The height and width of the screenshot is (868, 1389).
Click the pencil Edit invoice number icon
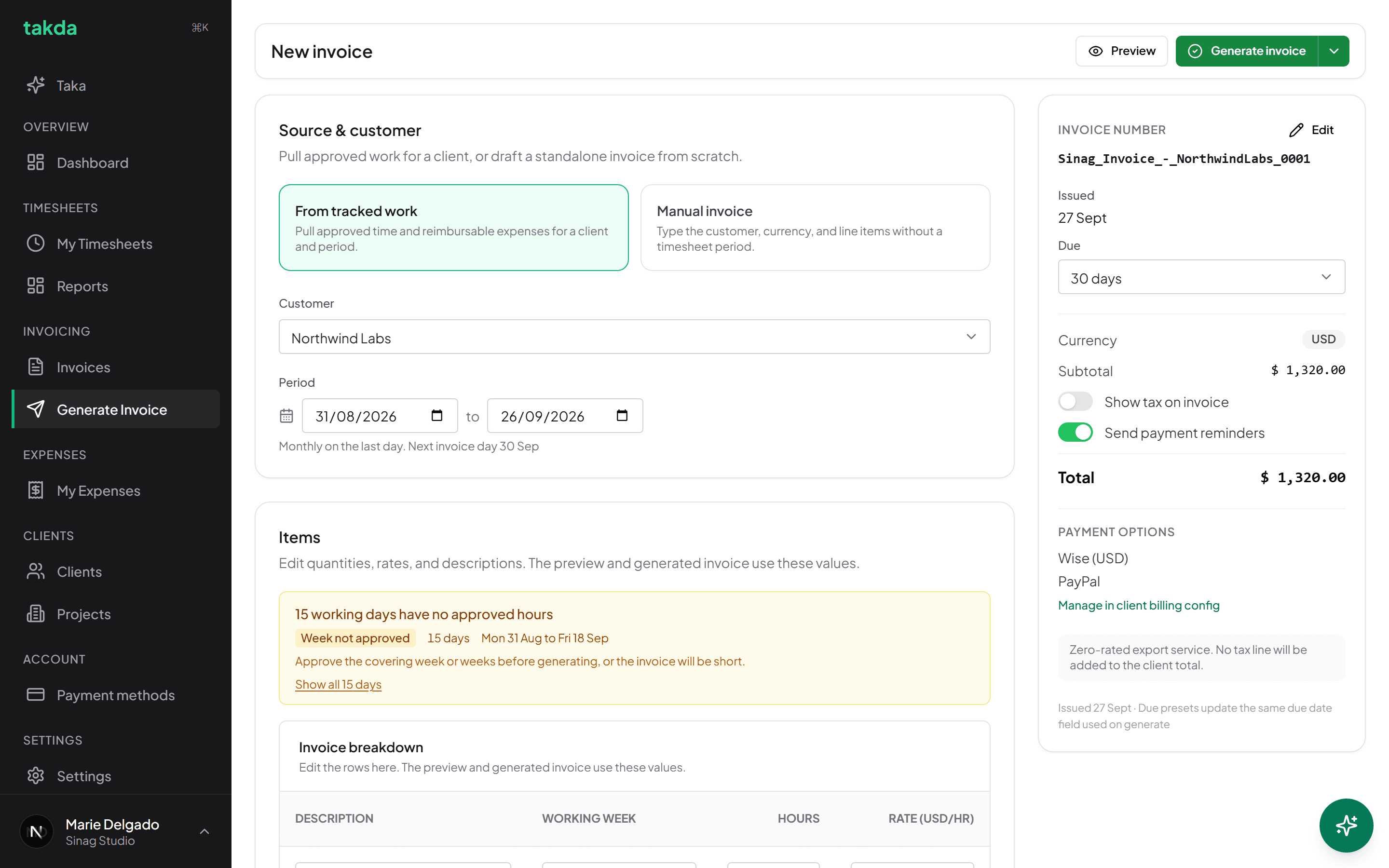click(1296, 130)
